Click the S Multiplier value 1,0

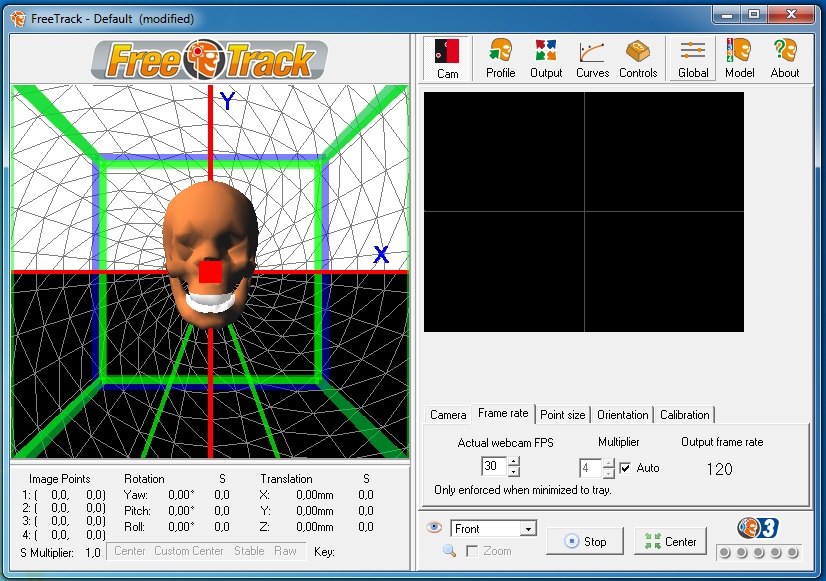click(93, 553)
